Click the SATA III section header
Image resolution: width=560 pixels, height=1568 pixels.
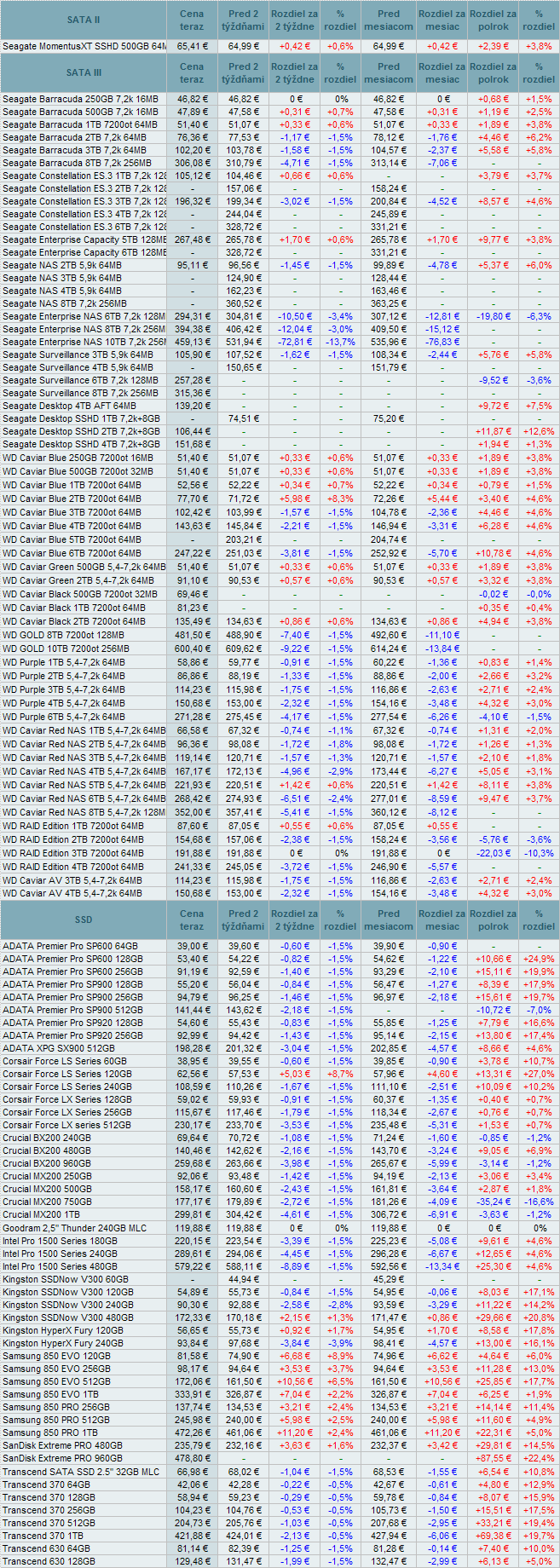pyautogui.click(x=84, y=72)
